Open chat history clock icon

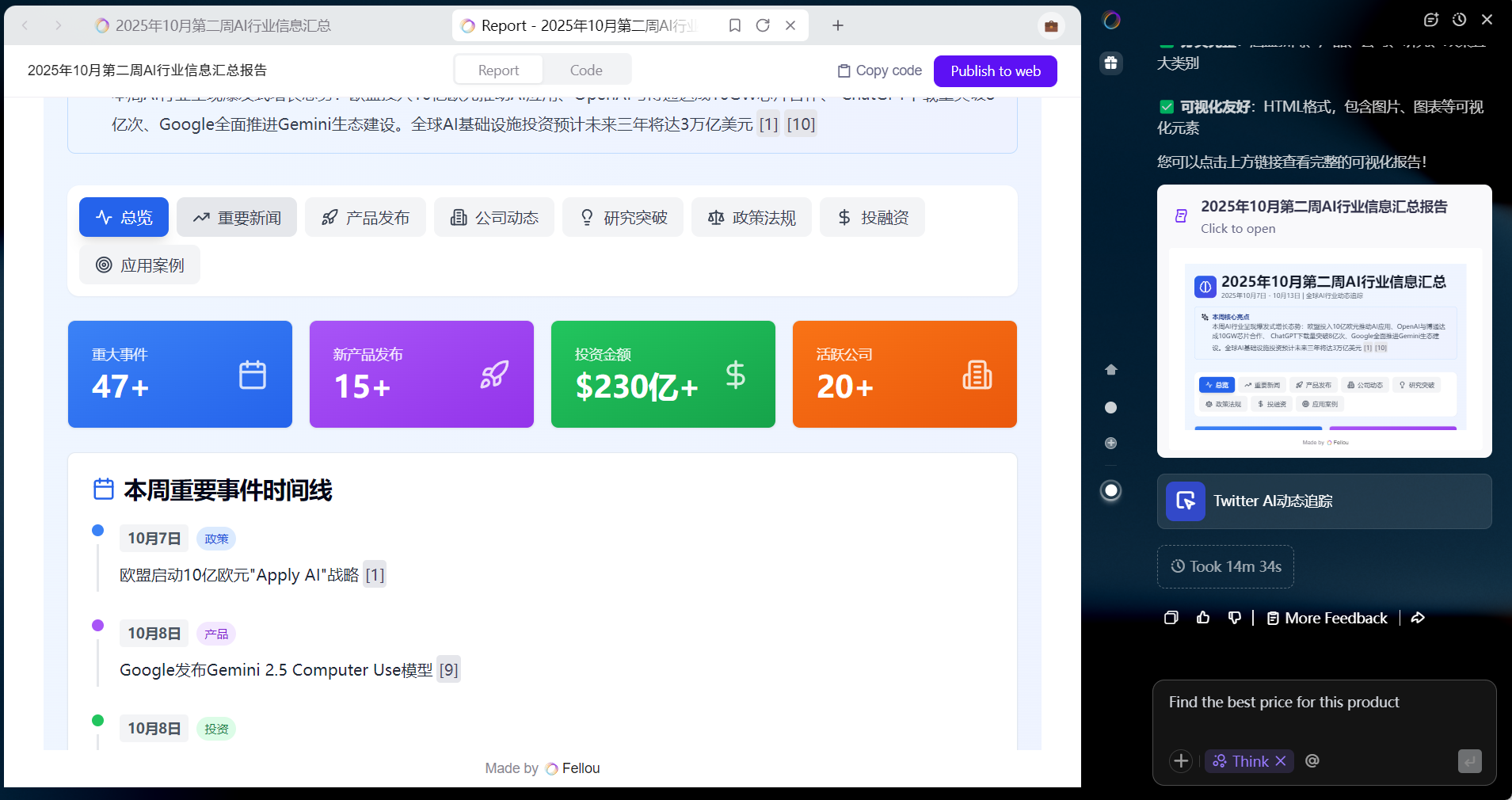pyautogui.click(x=1459, y=20)
